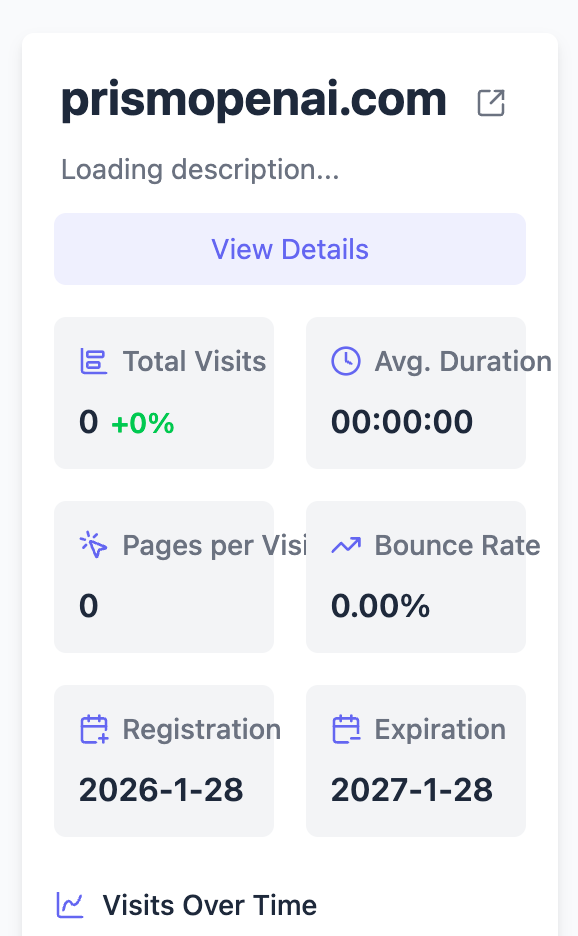Click the Visits Over Time heading
This screenshot has width=578, height=936.
click(x=210, y=905)
